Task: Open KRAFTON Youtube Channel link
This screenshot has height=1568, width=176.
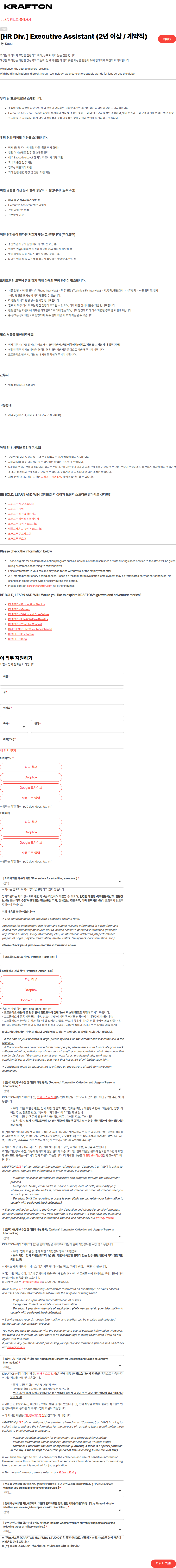Action: [25, 624]
